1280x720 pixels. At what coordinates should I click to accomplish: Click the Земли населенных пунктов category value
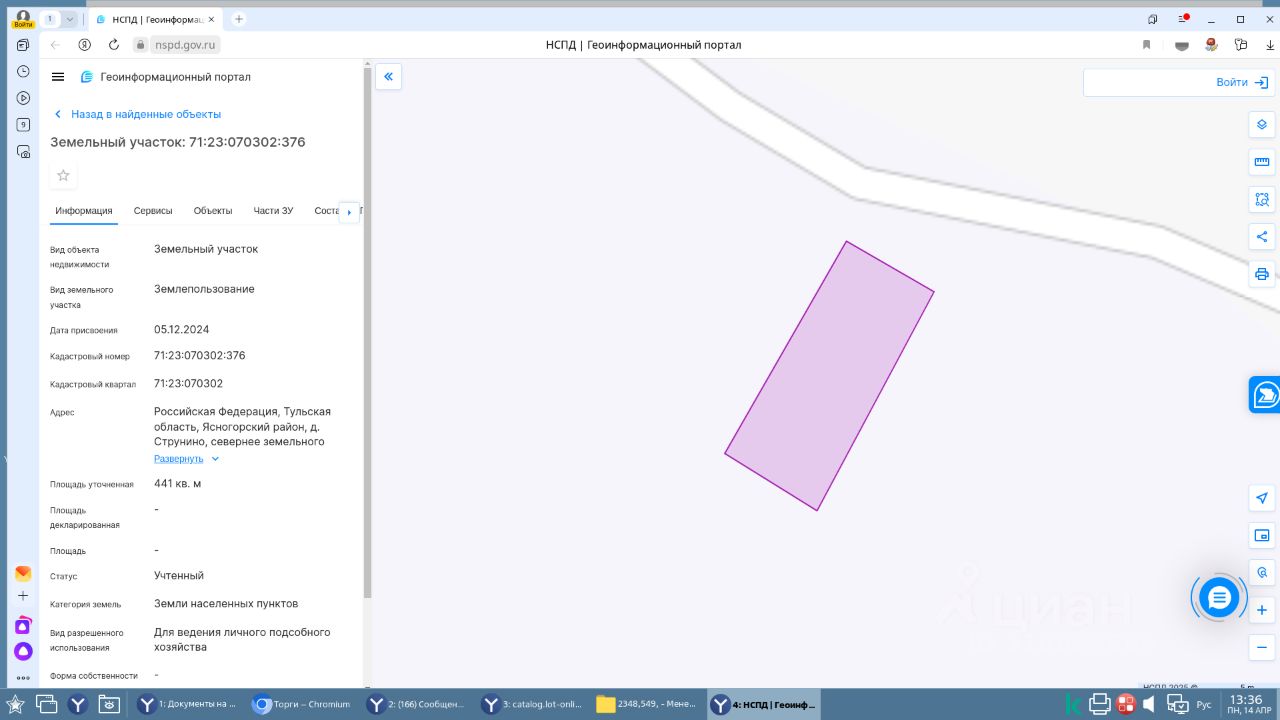pos(226,604)
